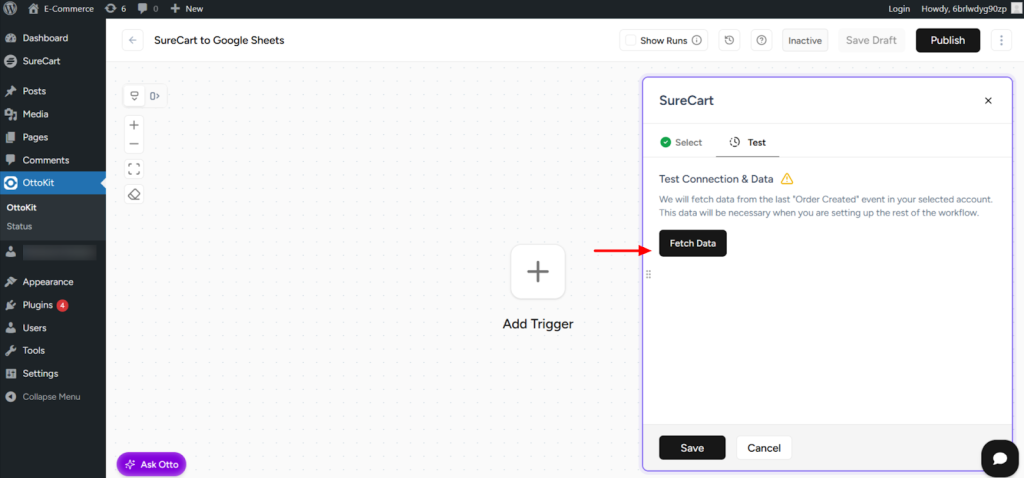Screen dimensions: 1024x478
Task: Open the workflow history icon
Action: tap(730, 41)
